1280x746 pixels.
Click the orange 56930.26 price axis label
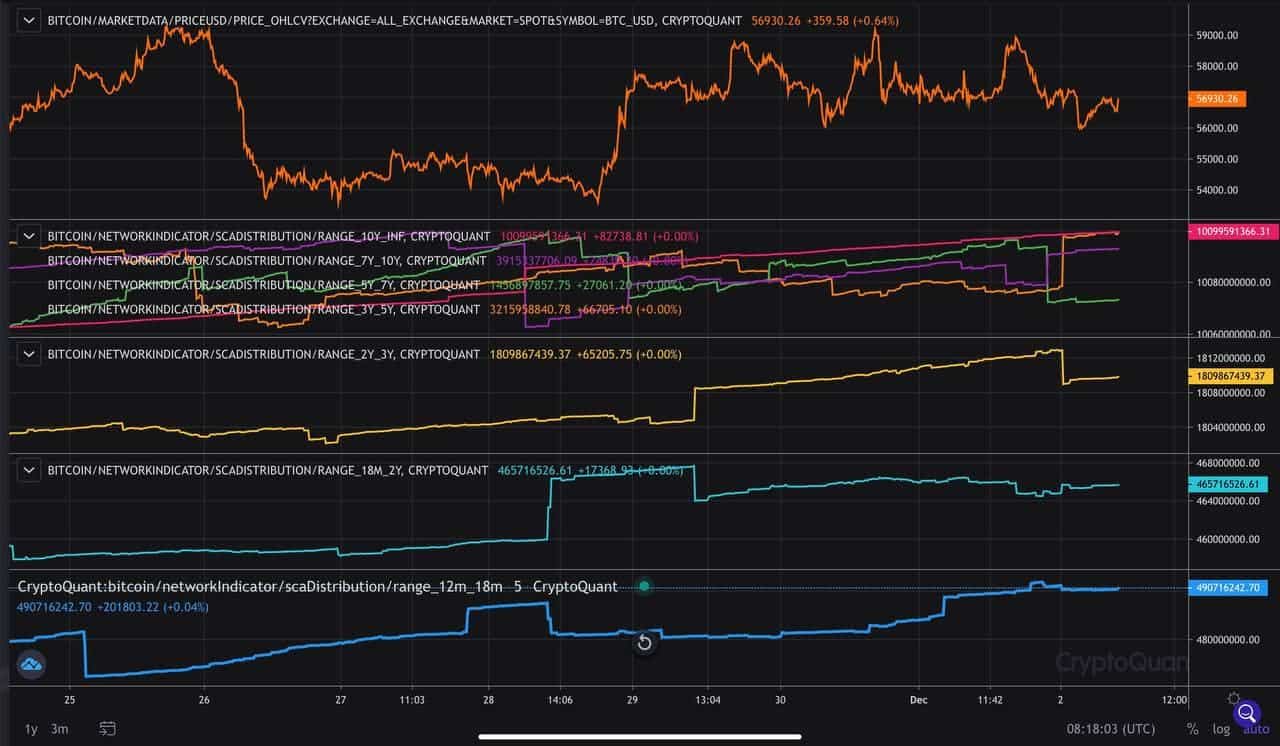click(x=1216, y=99)
